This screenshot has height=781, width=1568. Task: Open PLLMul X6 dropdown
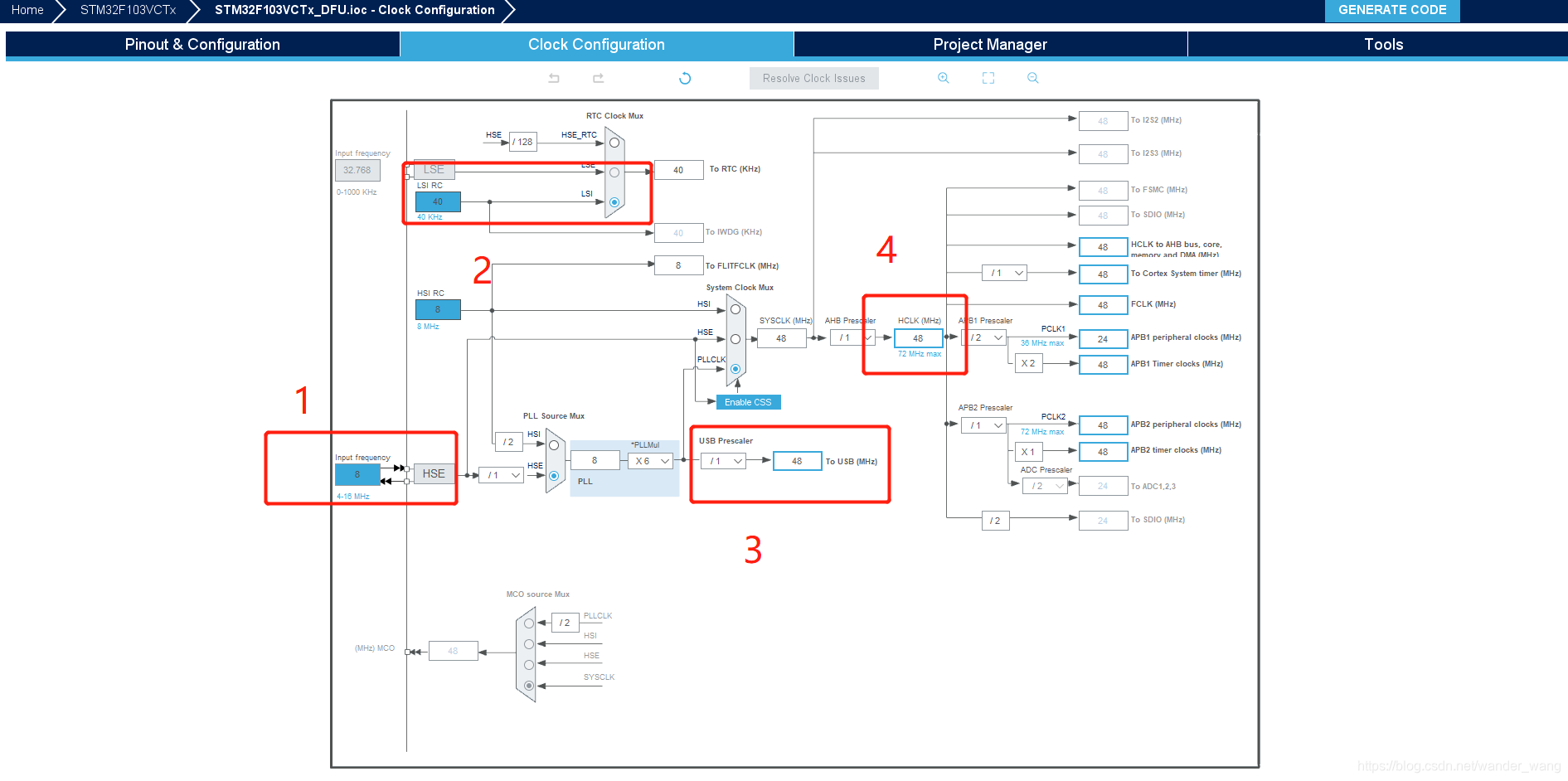click(x=650, y=461)
